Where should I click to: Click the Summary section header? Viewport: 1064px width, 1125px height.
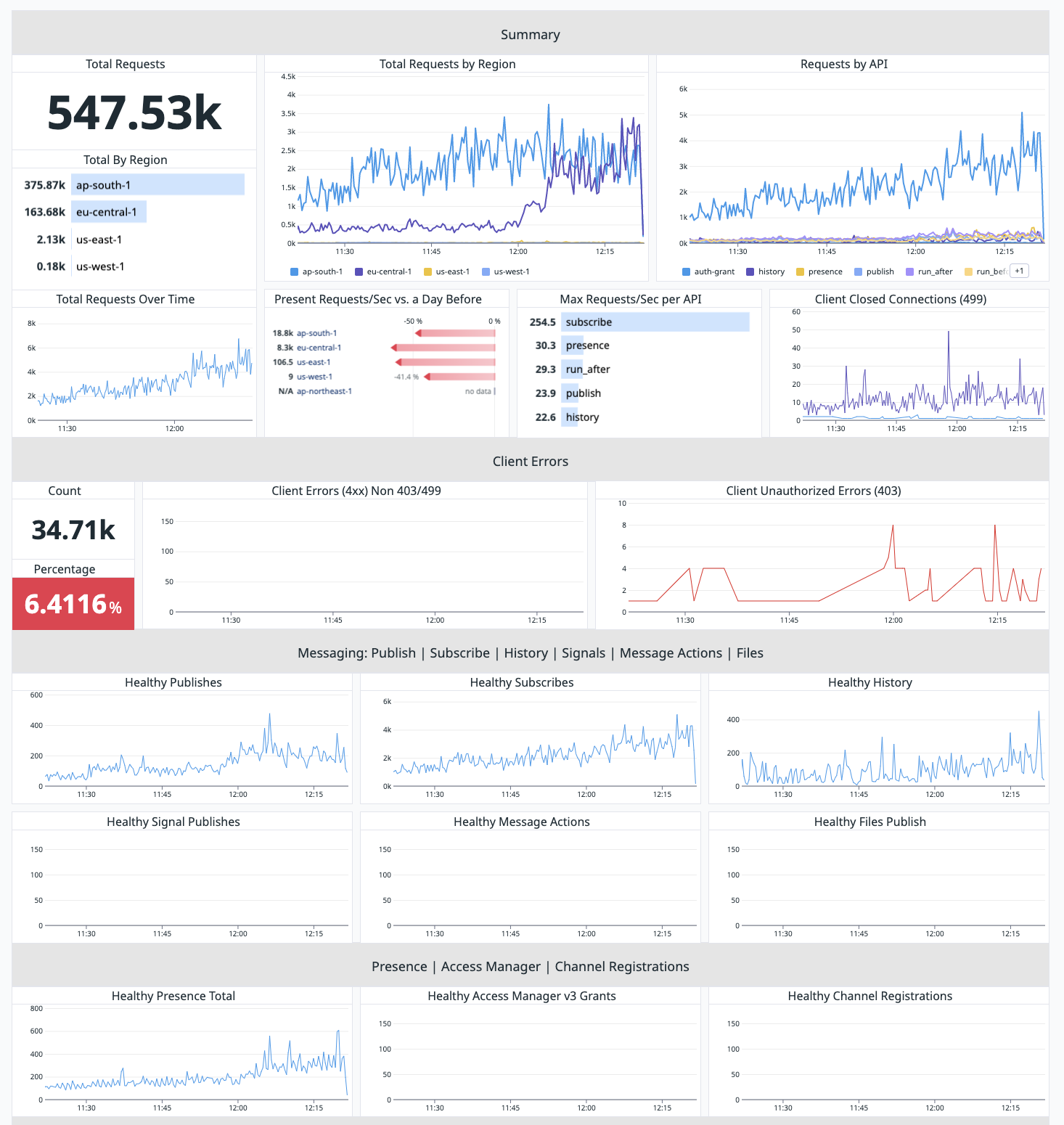pos(531,34)
